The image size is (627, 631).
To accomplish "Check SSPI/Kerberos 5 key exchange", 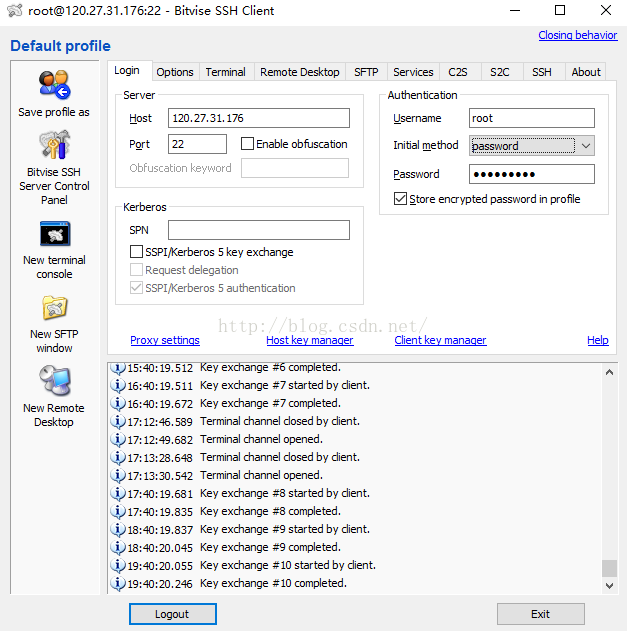I will coord(136,252).
